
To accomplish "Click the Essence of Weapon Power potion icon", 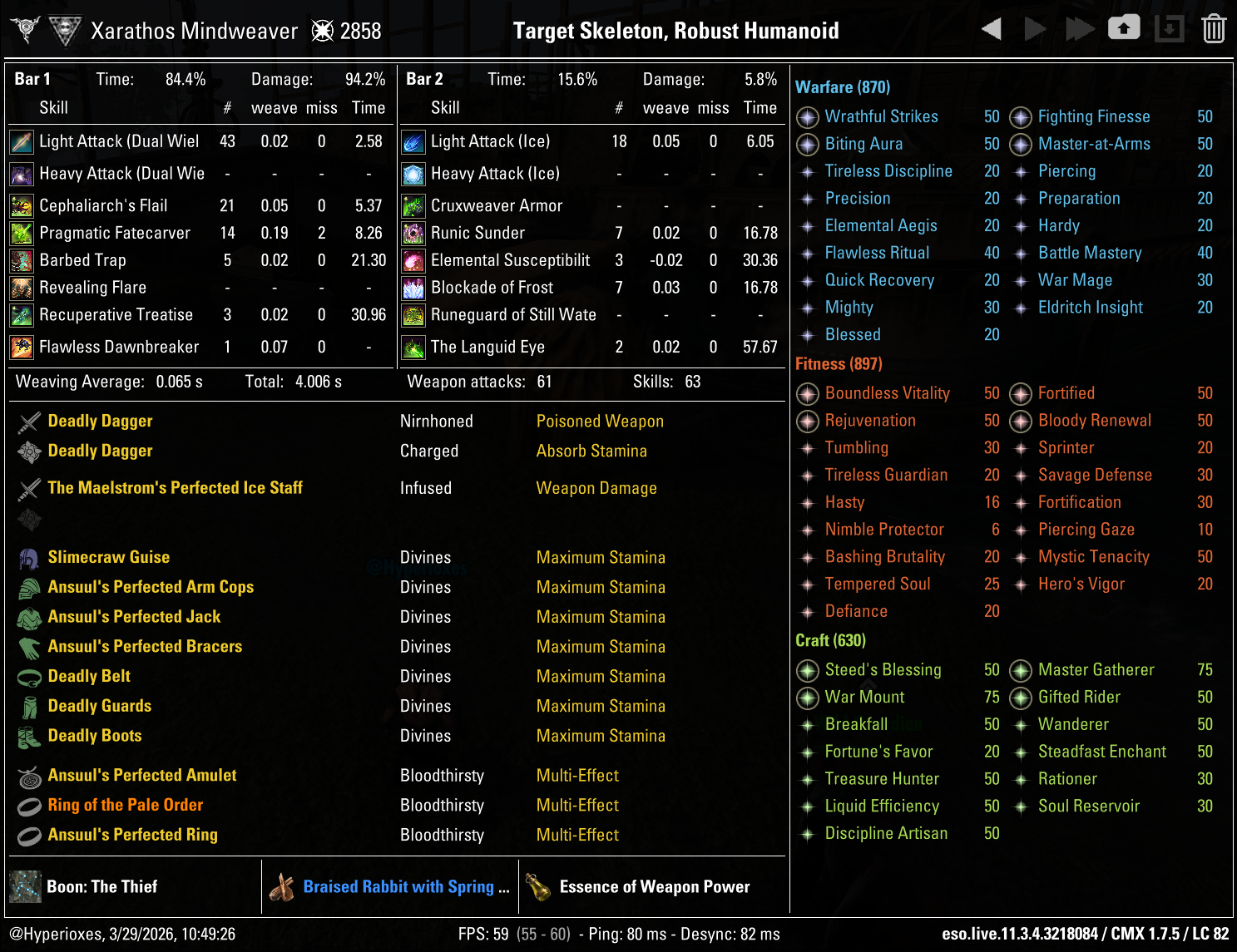I will [542, 886].
